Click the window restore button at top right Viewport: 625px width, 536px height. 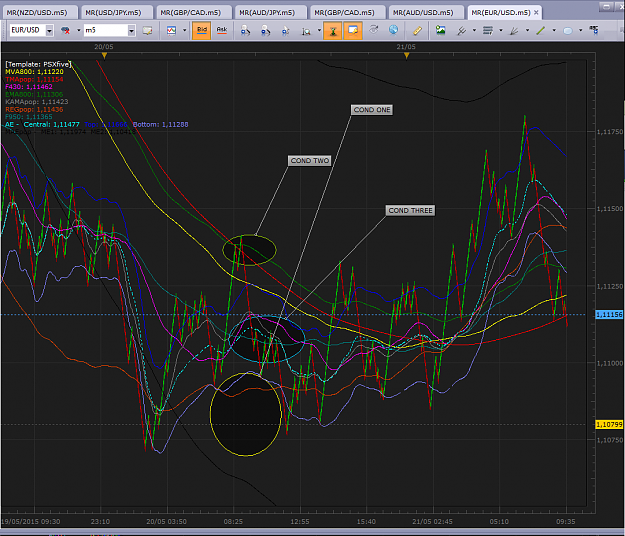click(606, 6)
